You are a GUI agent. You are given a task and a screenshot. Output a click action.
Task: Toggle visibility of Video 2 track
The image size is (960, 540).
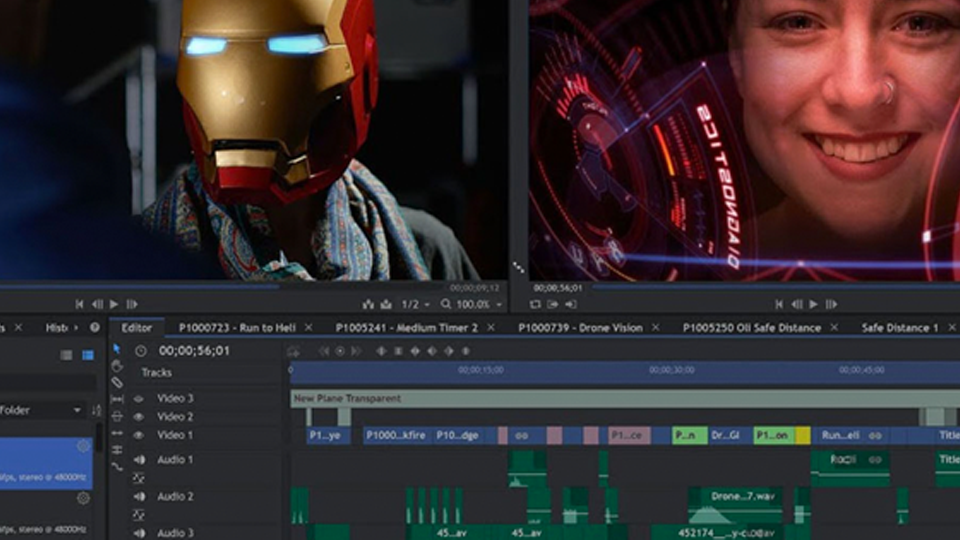click(139, 417)
